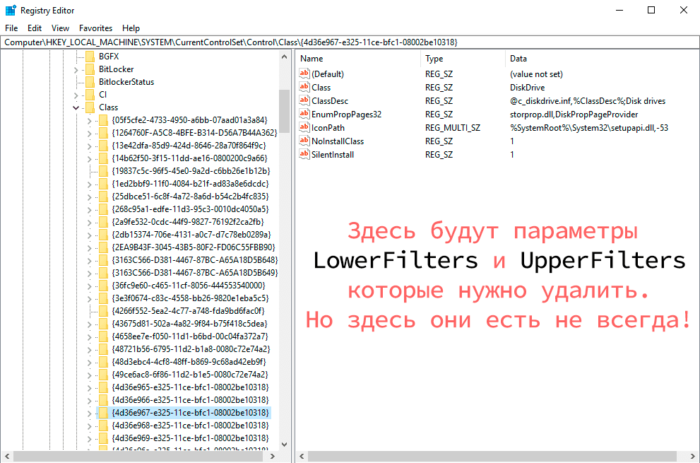
Task: Click the REG_MULTI_SZ type cell
Action: point(453,128)
